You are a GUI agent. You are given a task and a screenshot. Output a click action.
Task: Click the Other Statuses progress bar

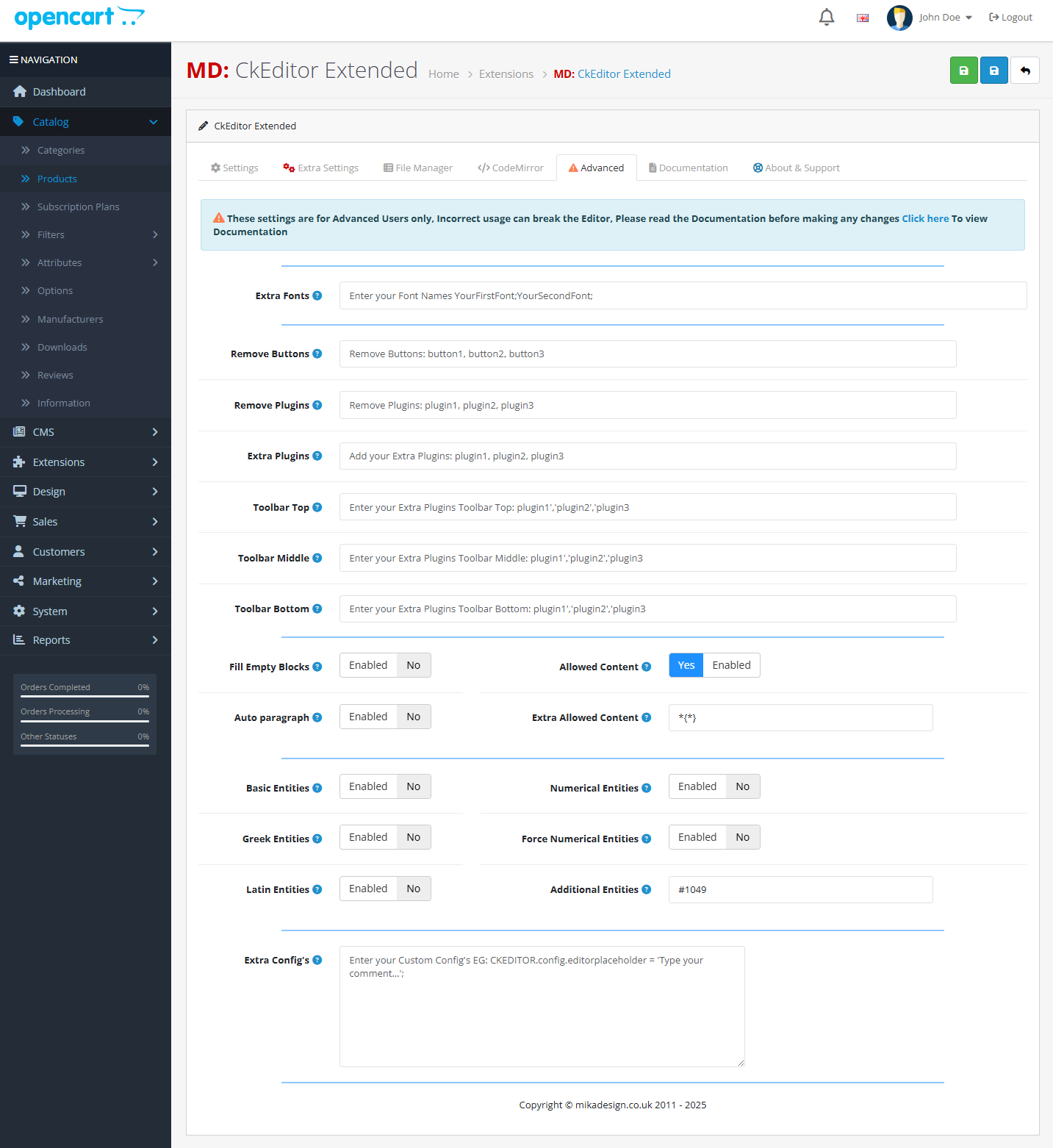[x=85, y=745]
